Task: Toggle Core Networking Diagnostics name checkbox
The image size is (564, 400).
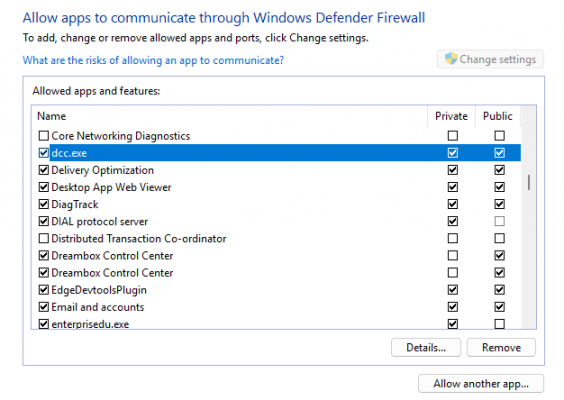Action: 44,136
